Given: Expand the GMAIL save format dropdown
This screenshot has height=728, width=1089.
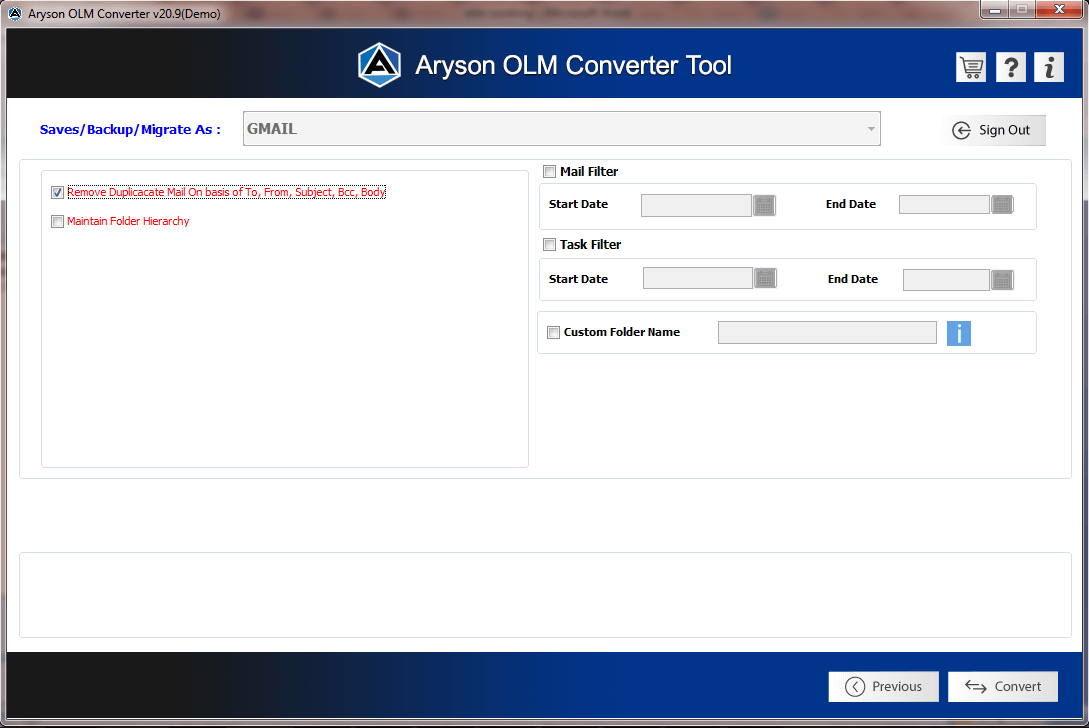Looking at the screenshot, I should coord(561,129).
